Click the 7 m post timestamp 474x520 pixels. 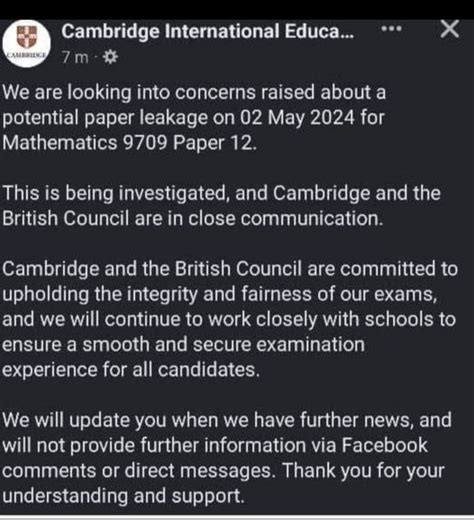pyautogui.click(x=75, y=57)
